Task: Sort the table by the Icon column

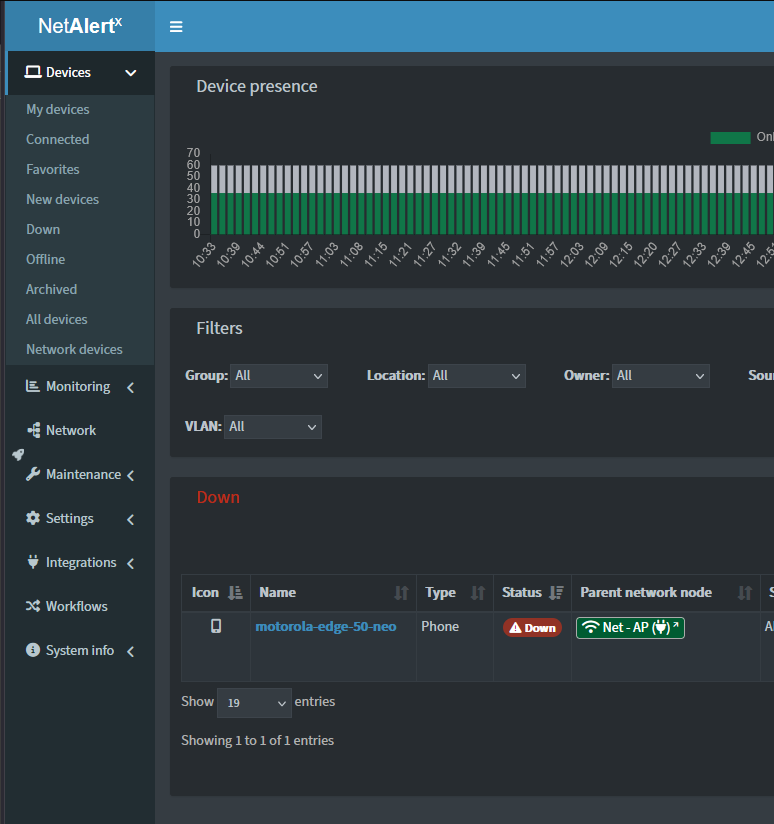Action: coord(235,593)
